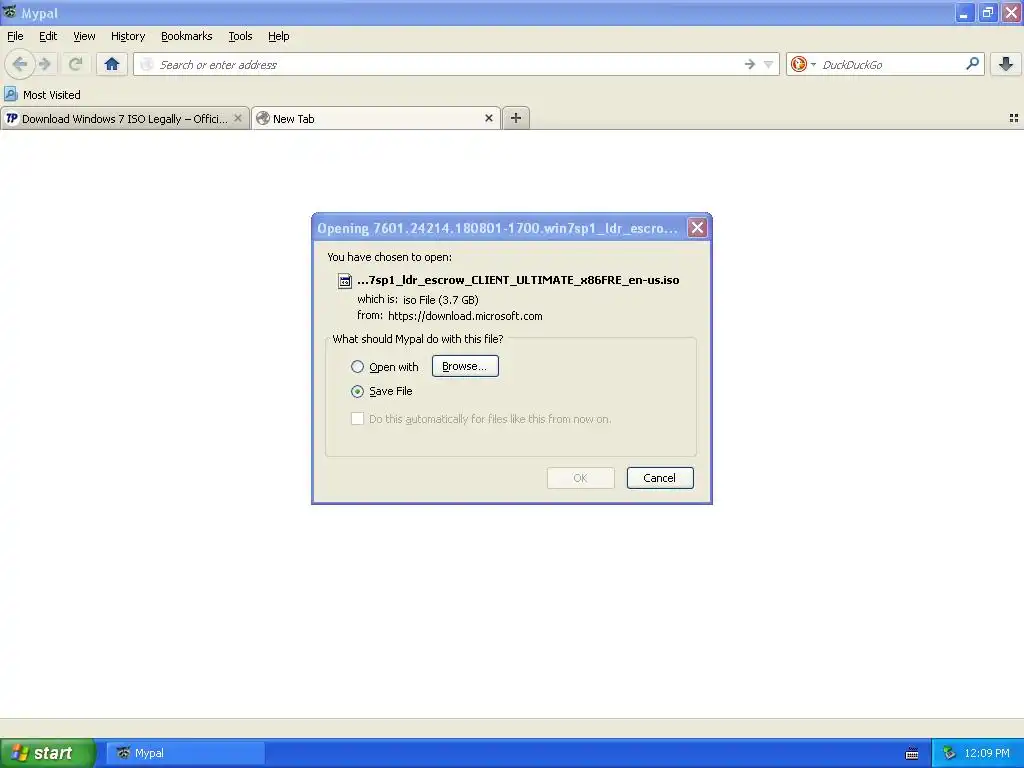Viewport: 1024px width, 768px height.
Task: Open the File menu
Action: (15, 36)
